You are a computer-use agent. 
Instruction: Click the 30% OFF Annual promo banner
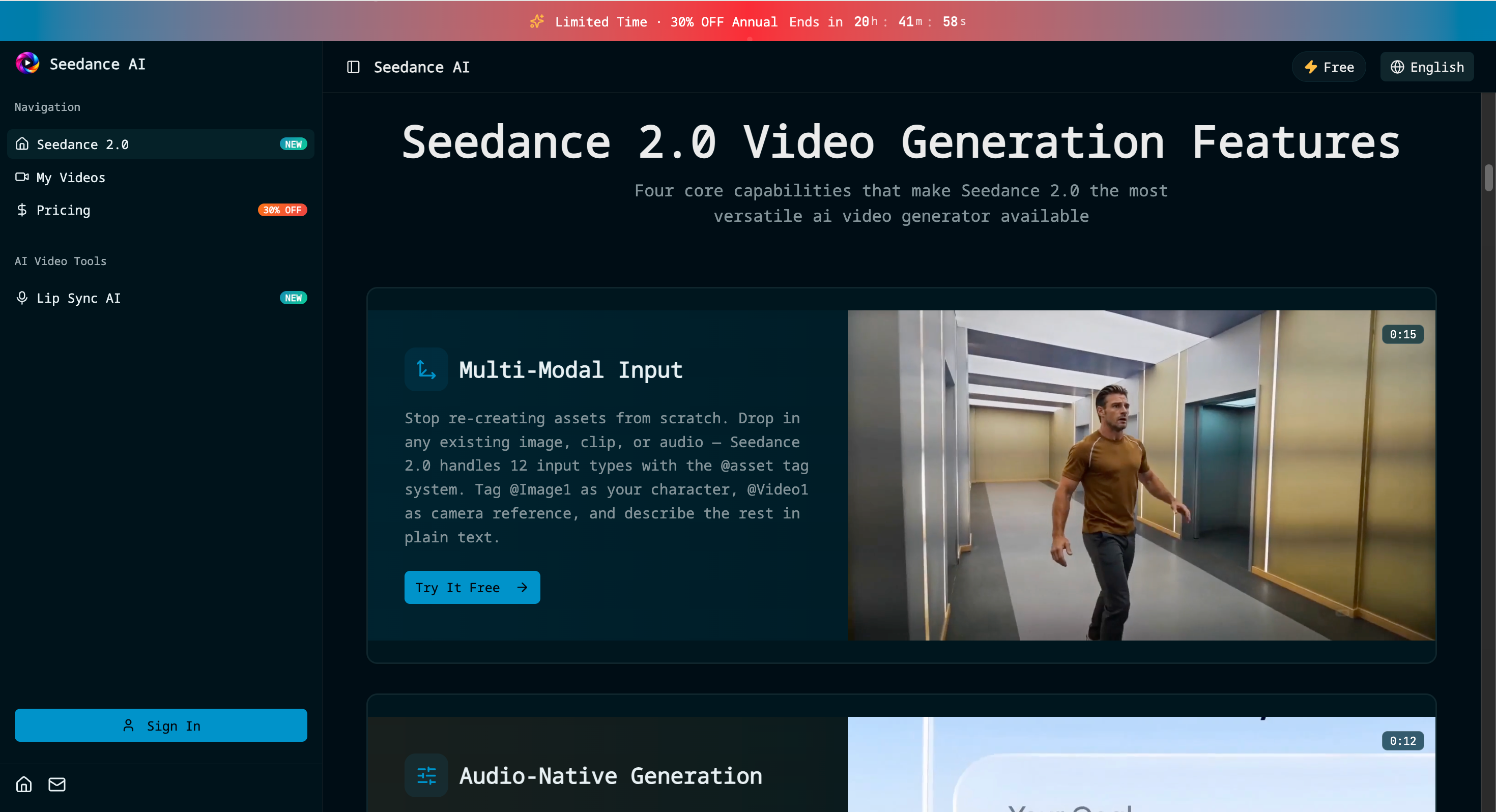[724, 21]
